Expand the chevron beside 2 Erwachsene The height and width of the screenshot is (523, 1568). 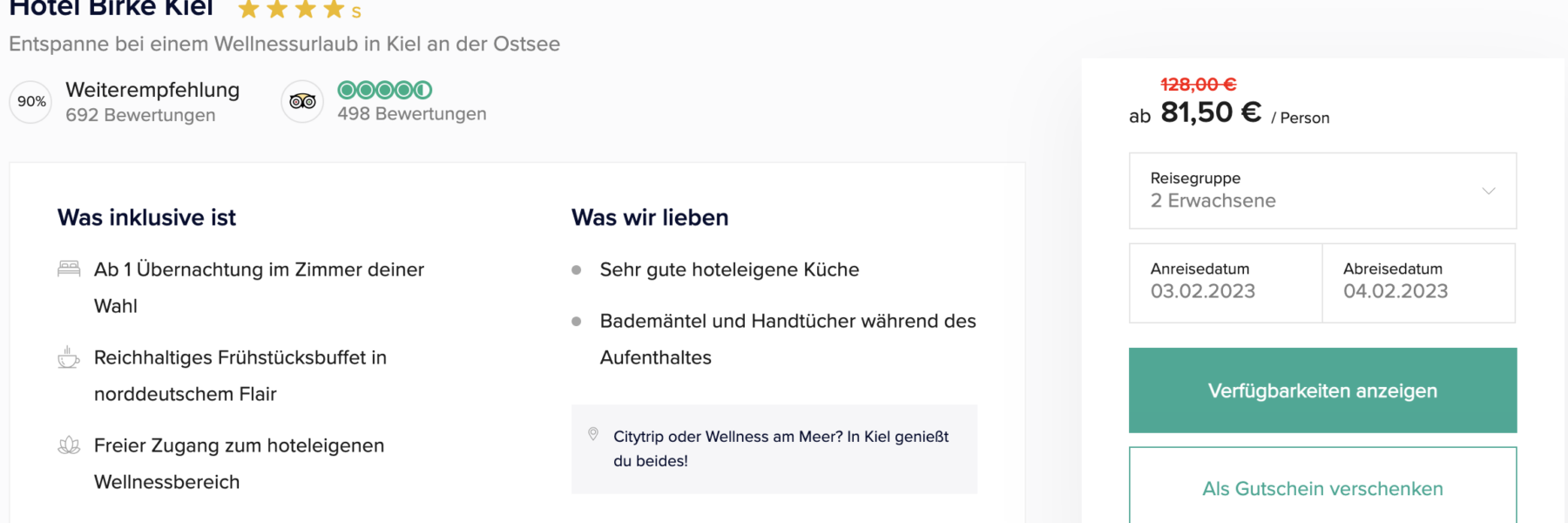click(x=1488, y=191)
